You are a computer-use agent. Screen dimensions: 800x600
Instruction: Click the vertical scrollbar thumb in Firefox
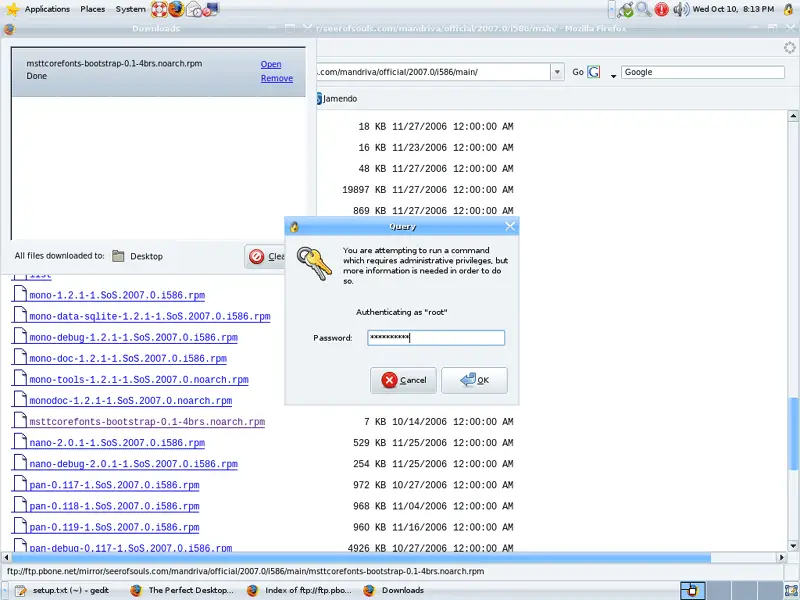793,433
